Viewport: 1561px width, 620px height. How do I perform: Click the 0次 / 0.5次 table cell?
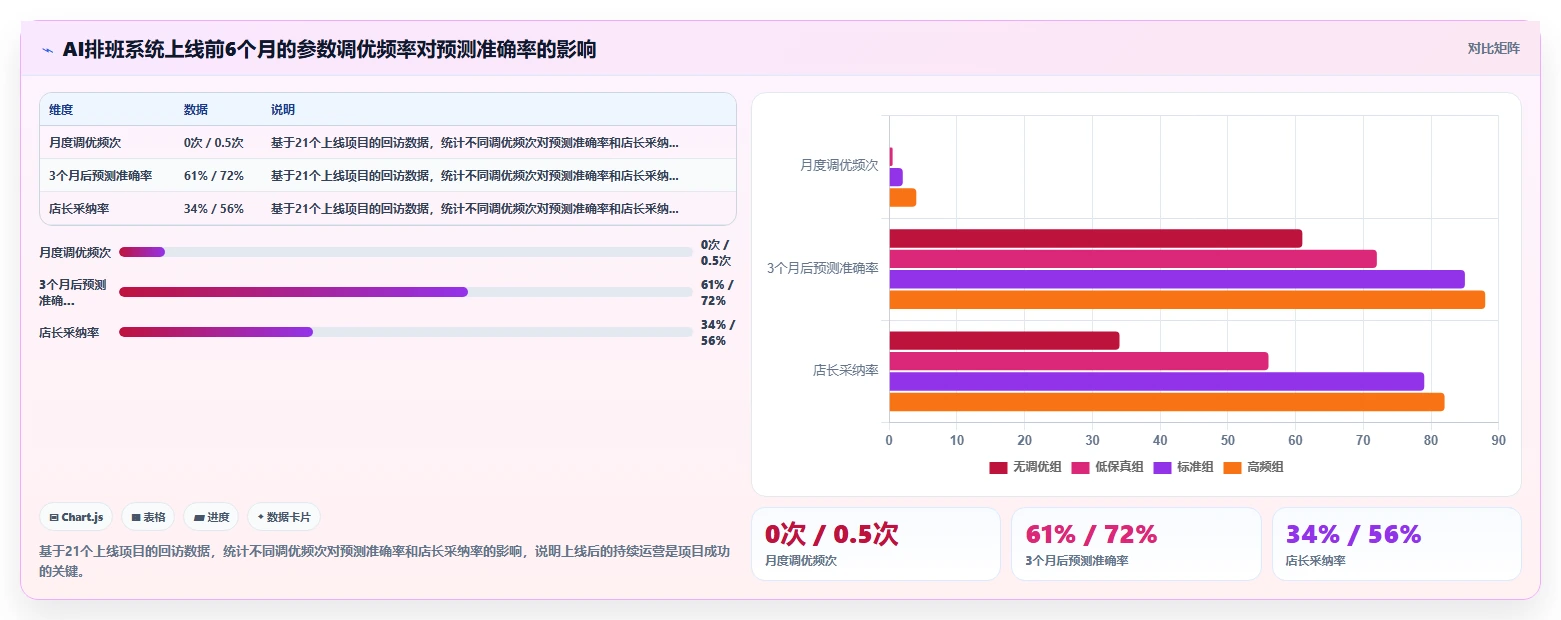pos(214,142)
